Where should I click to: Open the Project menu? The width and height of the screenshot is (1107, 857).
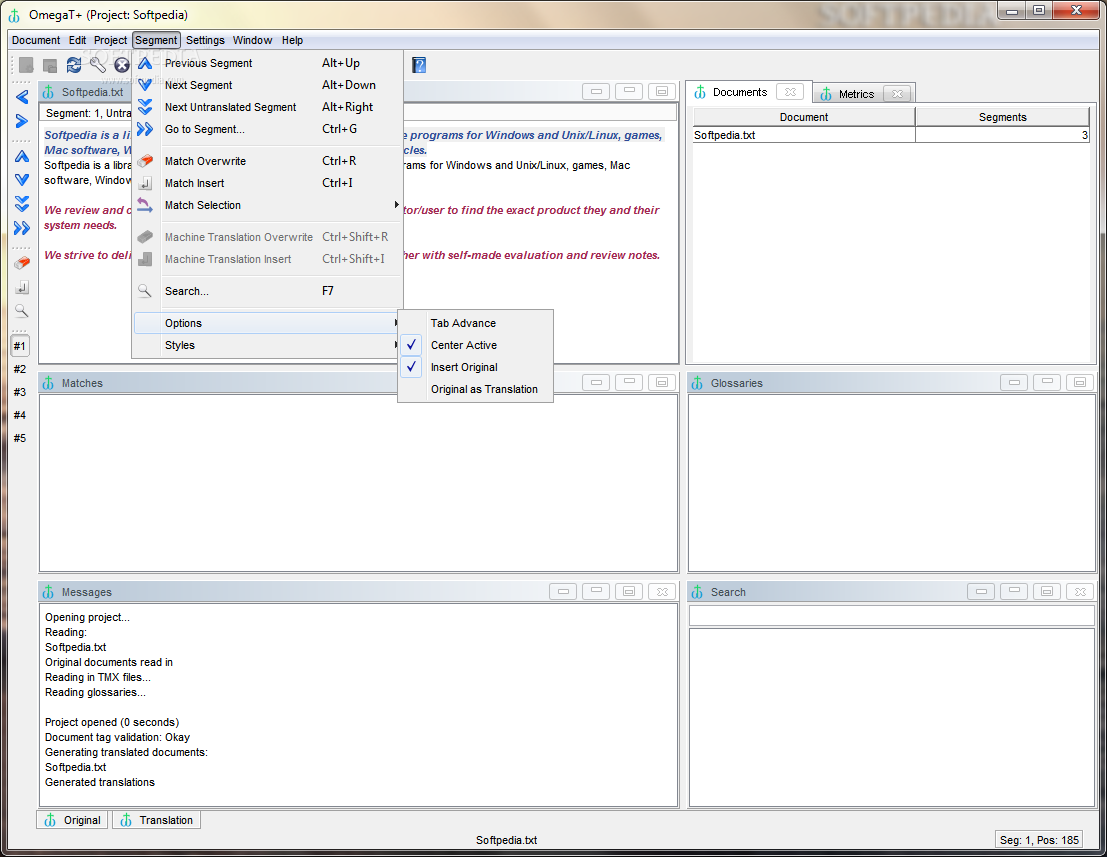(x=110, y=40)
